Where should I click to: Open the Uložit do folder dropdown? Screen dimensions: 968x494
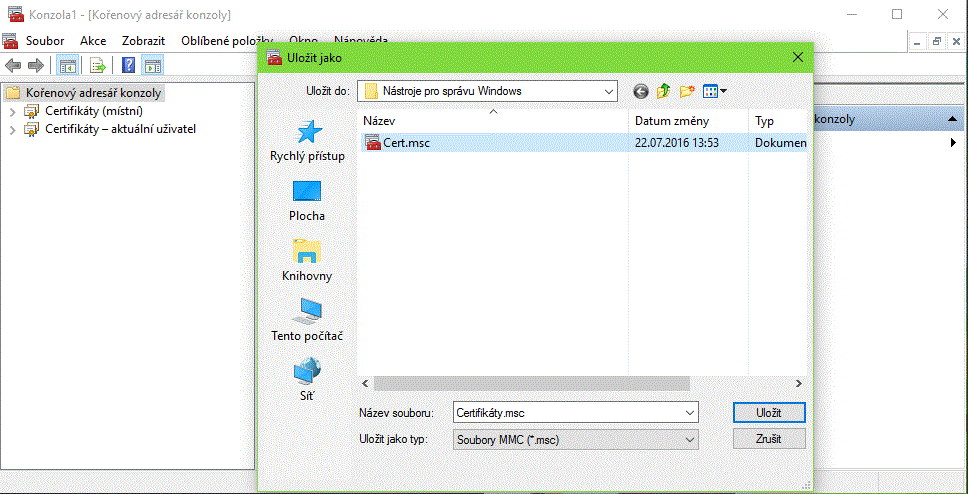607,91
